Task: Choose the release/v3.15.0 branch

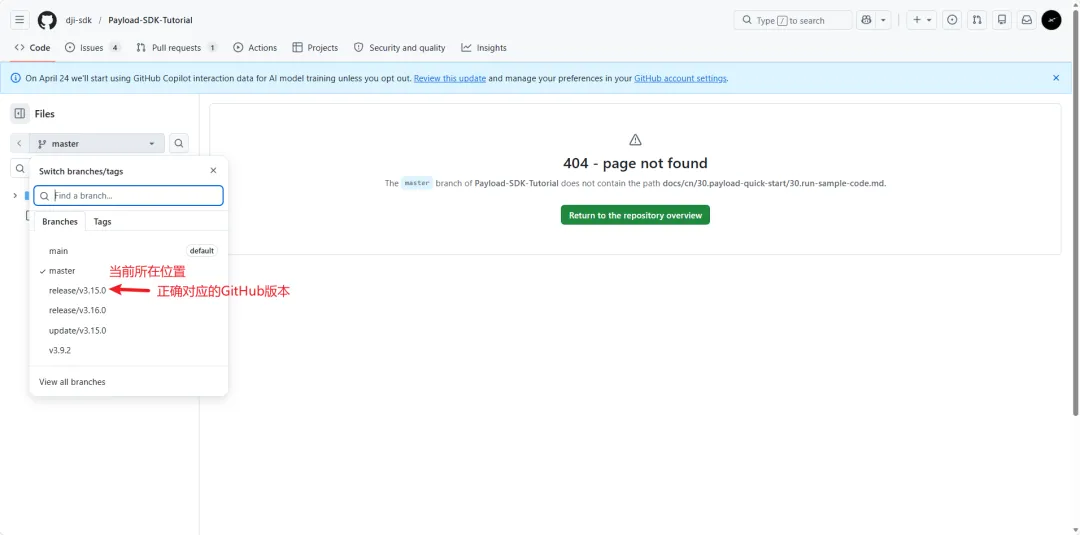Action: click(128, 291)
